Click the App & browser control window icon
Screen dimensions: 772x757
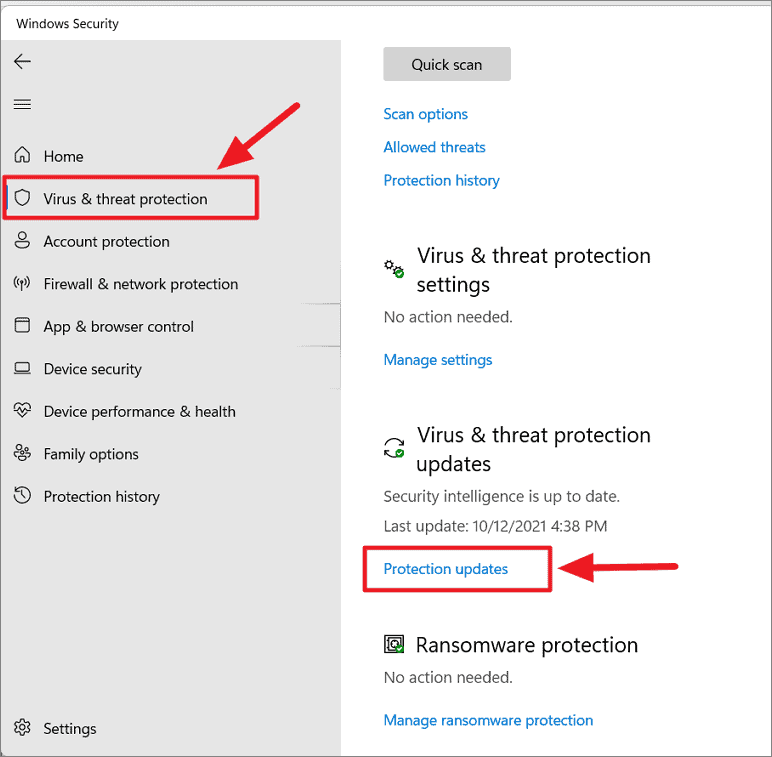(x=22, y=325)
